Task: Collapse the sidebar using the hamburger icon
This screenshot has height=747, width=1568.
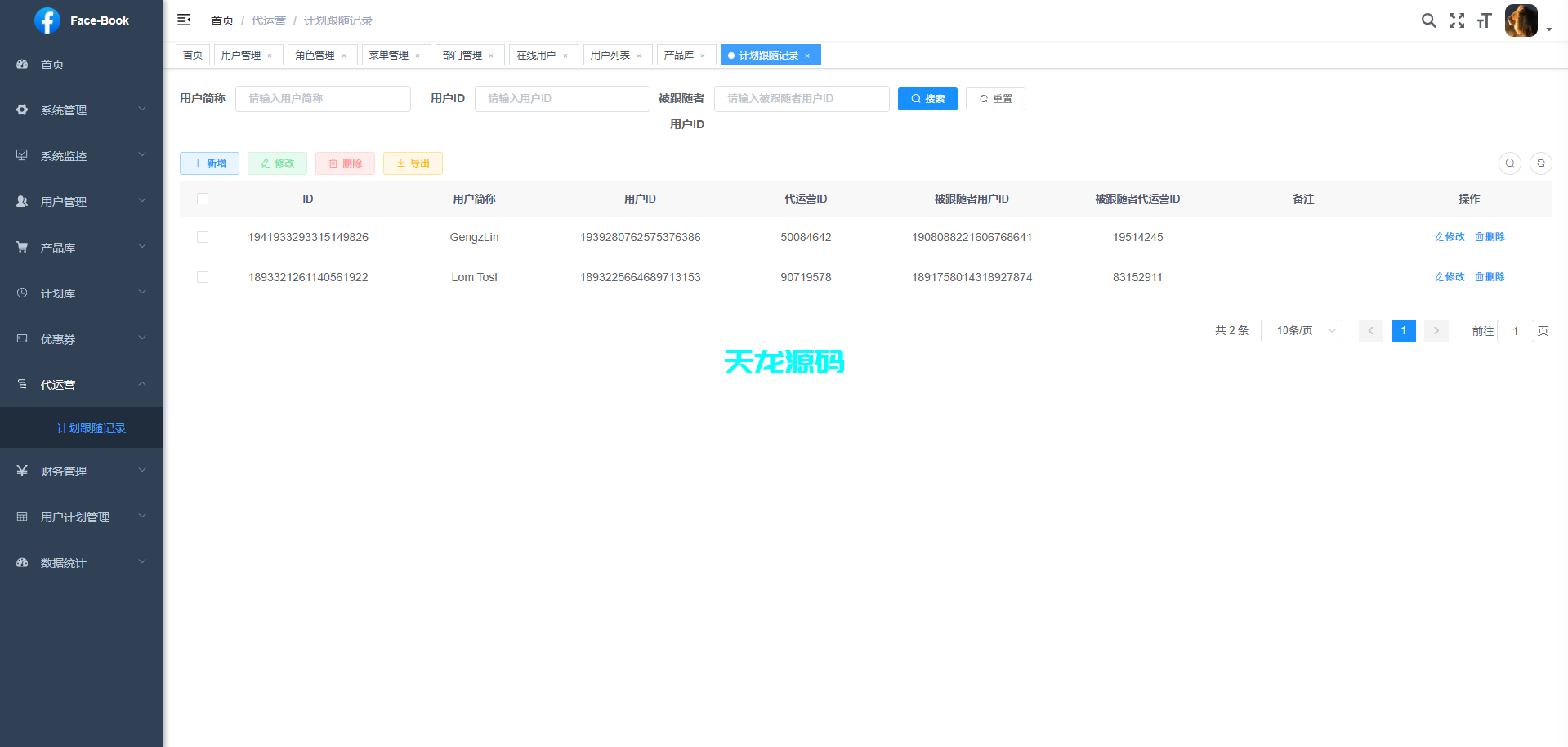Action: coord(183,20)
